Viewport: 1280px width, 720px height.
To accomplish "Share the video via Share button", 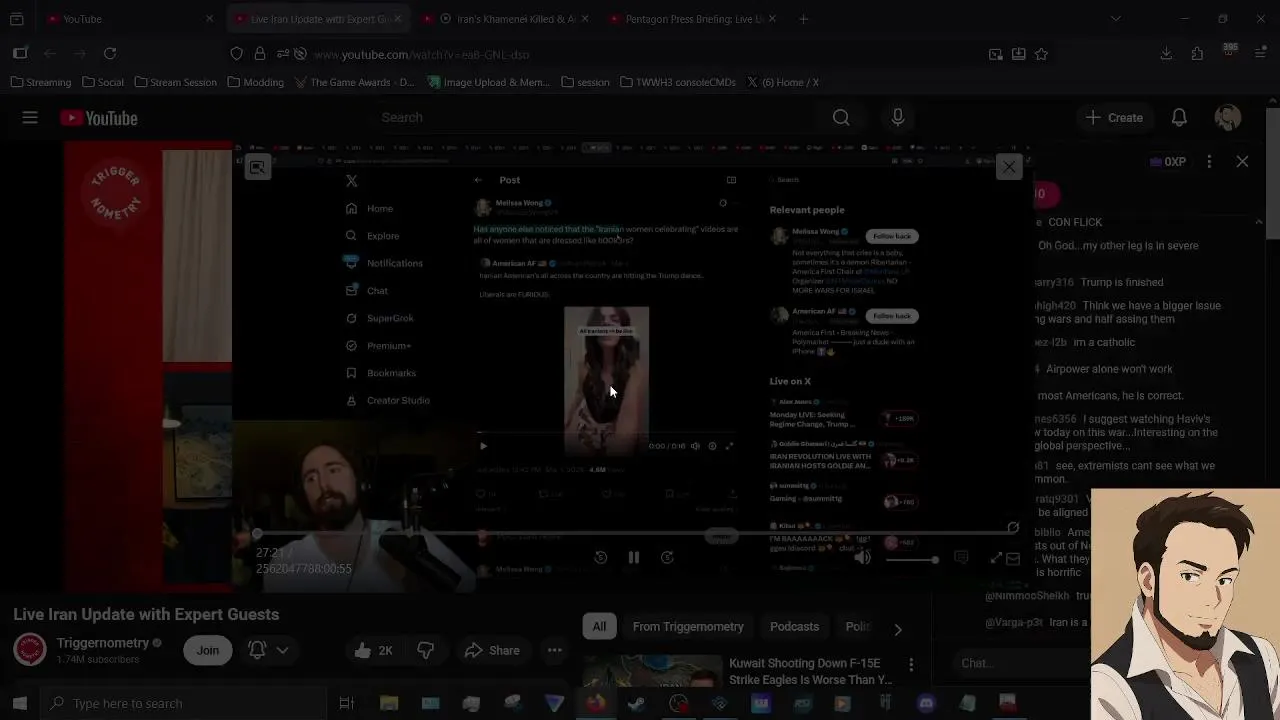I will 492,651.
